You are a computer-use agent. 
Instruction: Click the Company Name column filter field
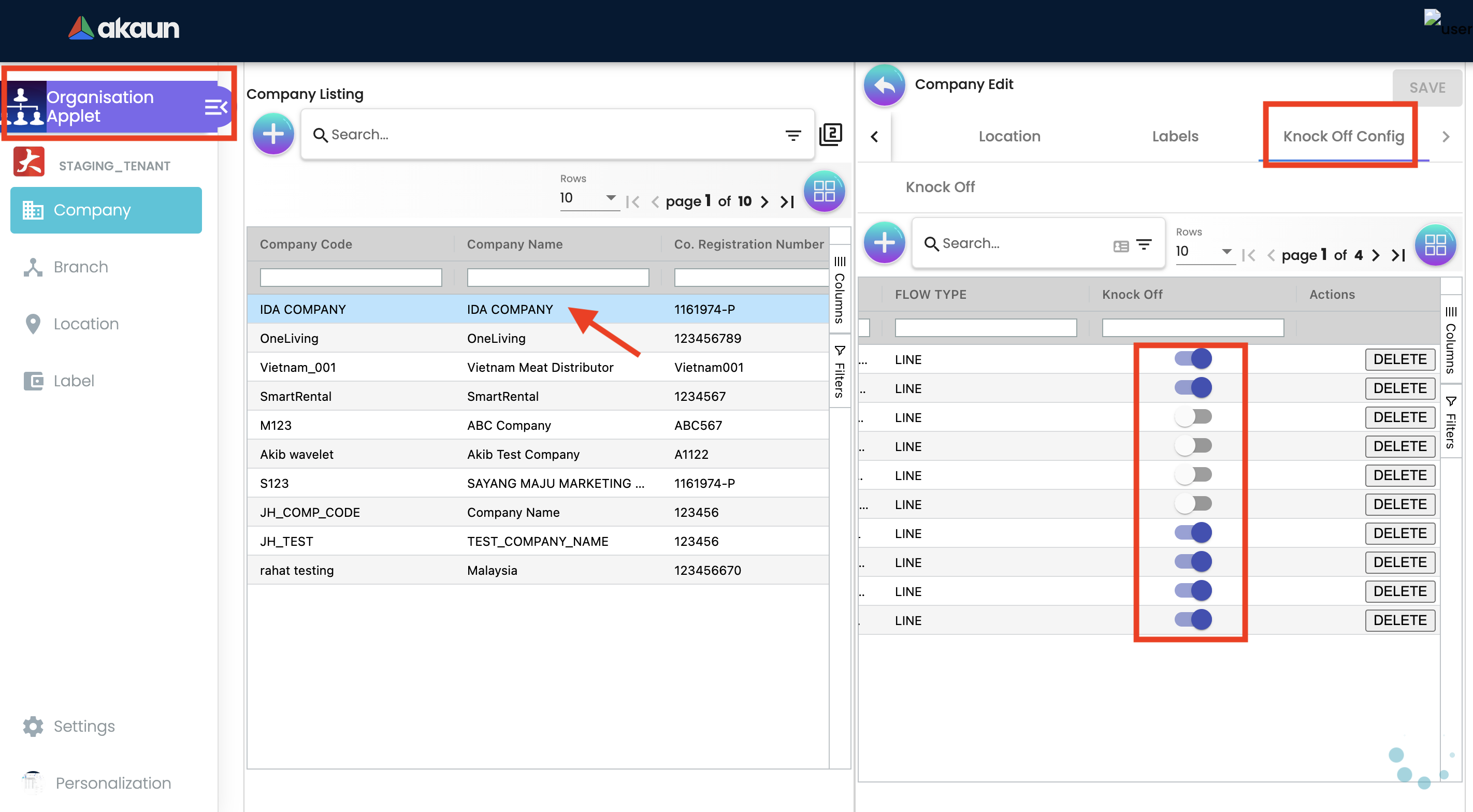pyautogui.click(x=557, y=278)
